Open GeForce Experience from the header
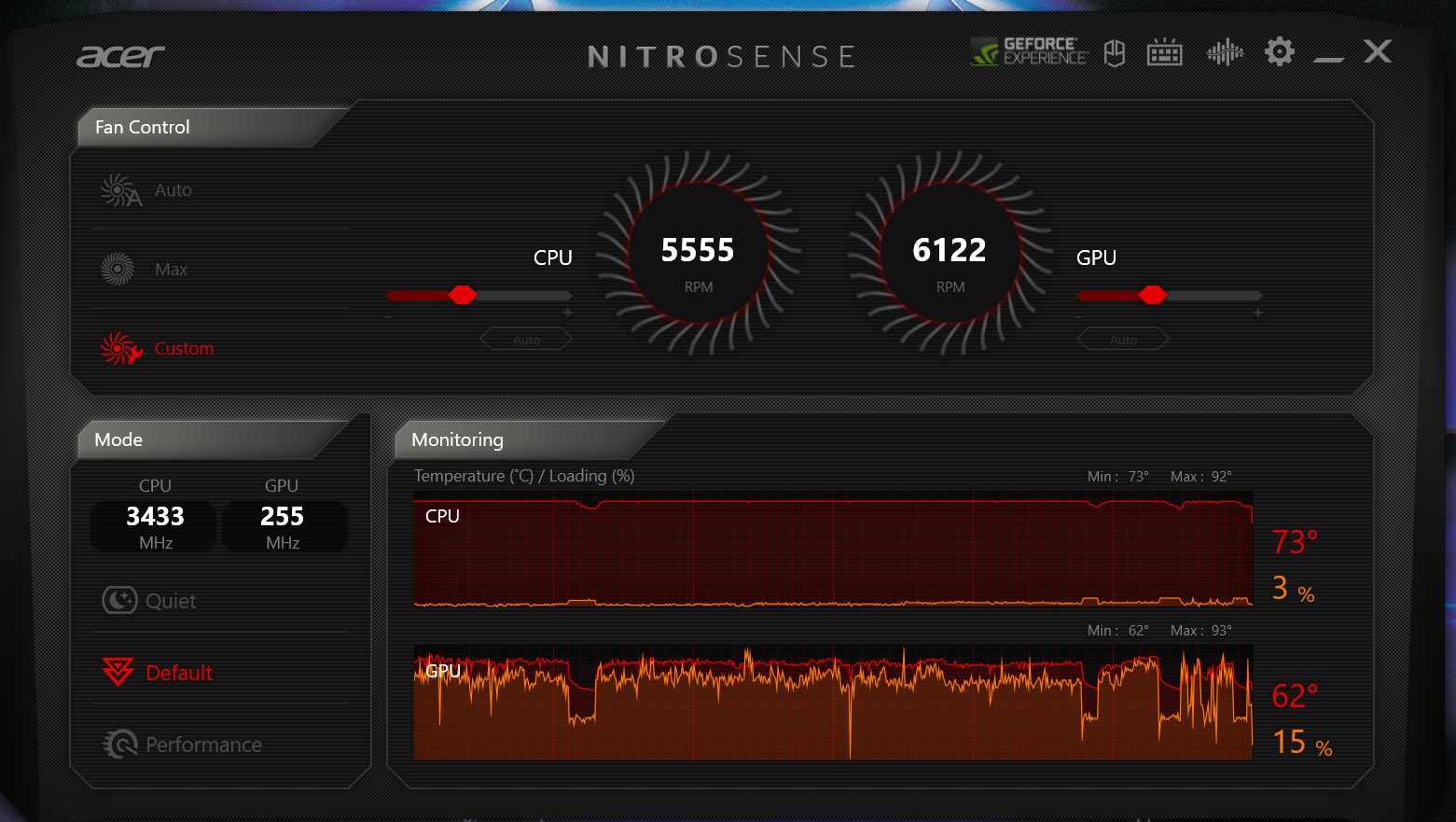Viewport: 1456px width, 822px height. (x=1029, y=51)
